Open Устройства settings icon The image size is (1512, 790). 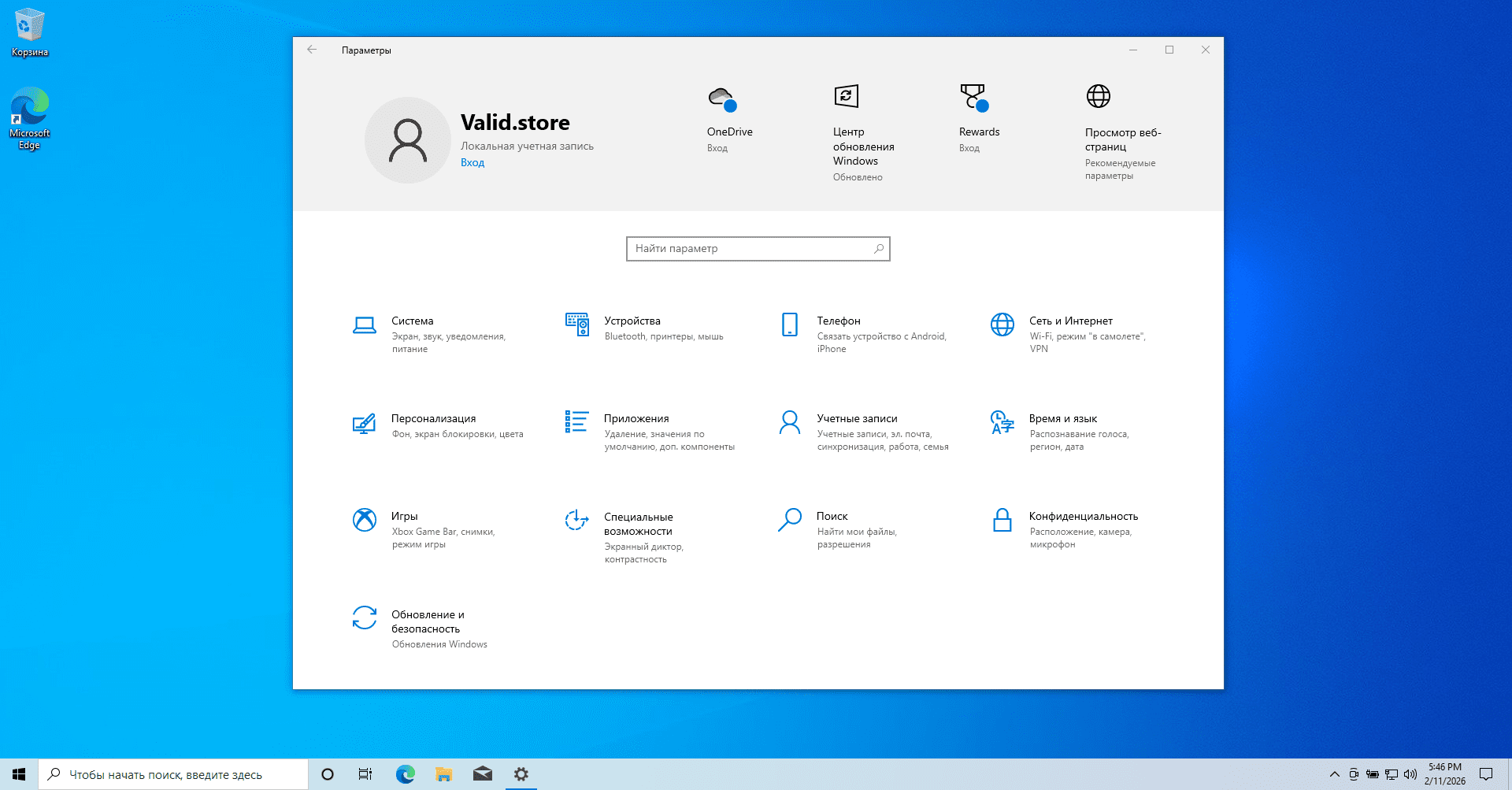coord(576,325)
